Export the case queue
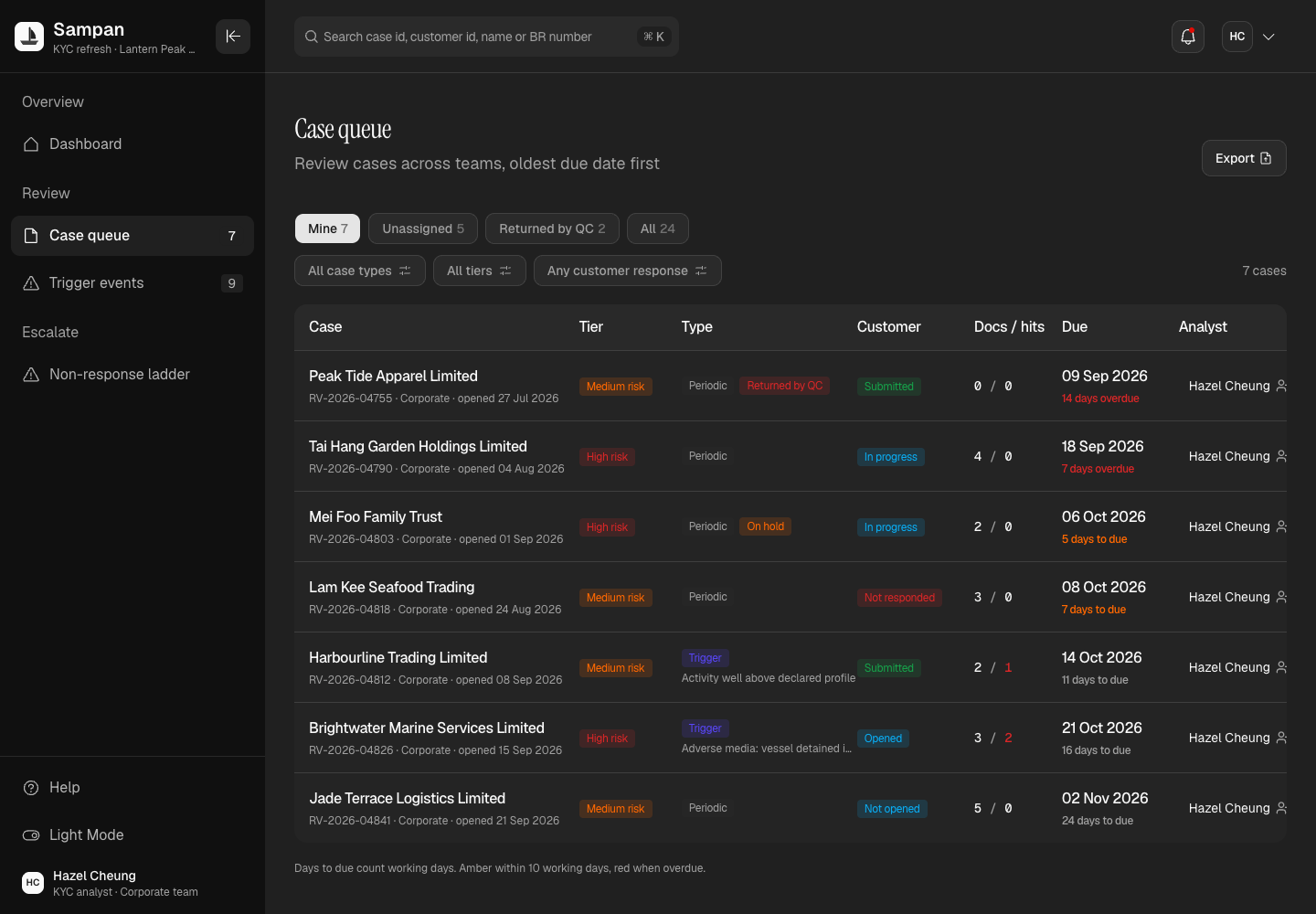The width and height of the screenshot is (1316, 914). 1244,158
